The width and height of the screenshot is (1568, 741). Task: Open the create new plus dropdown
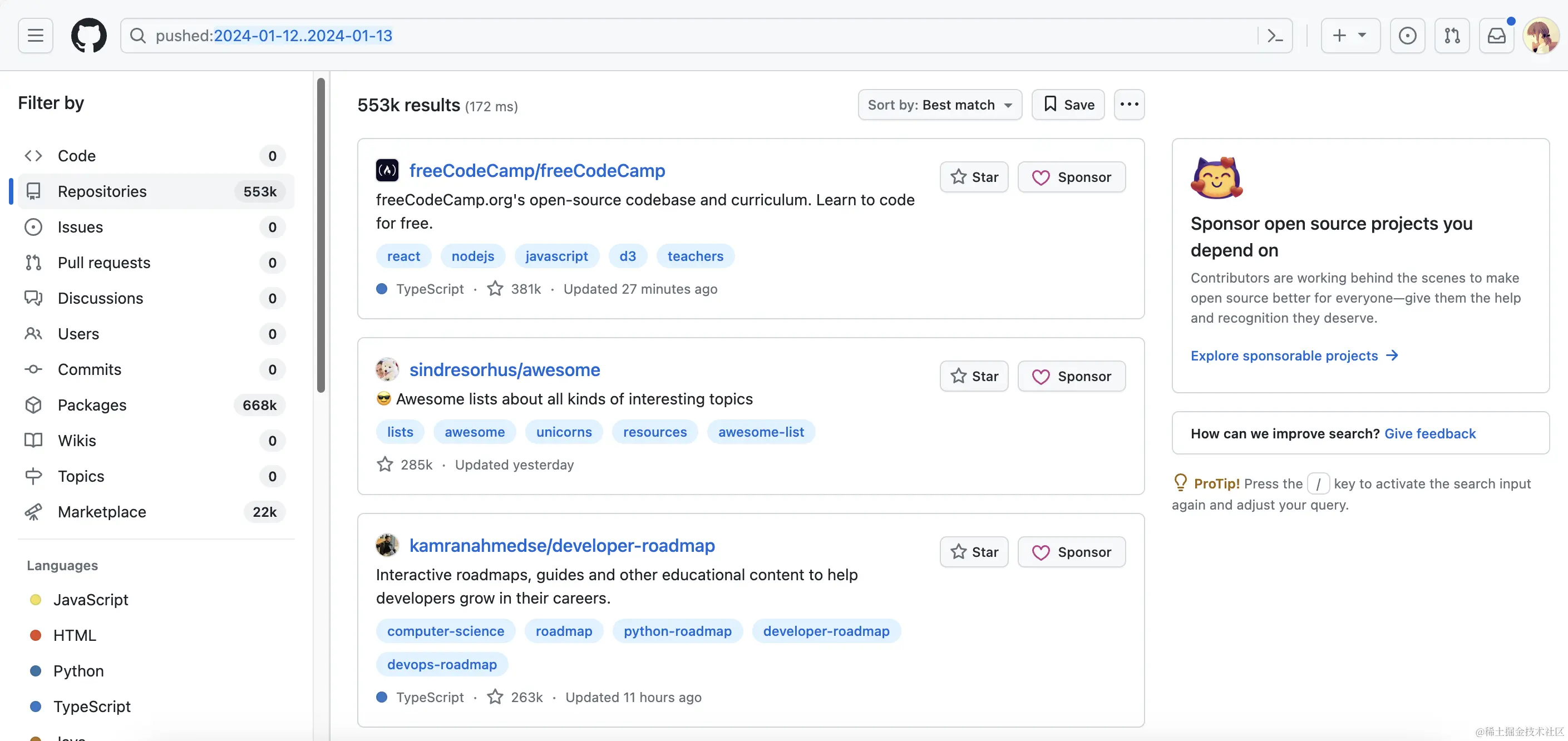coord(1349,35)
